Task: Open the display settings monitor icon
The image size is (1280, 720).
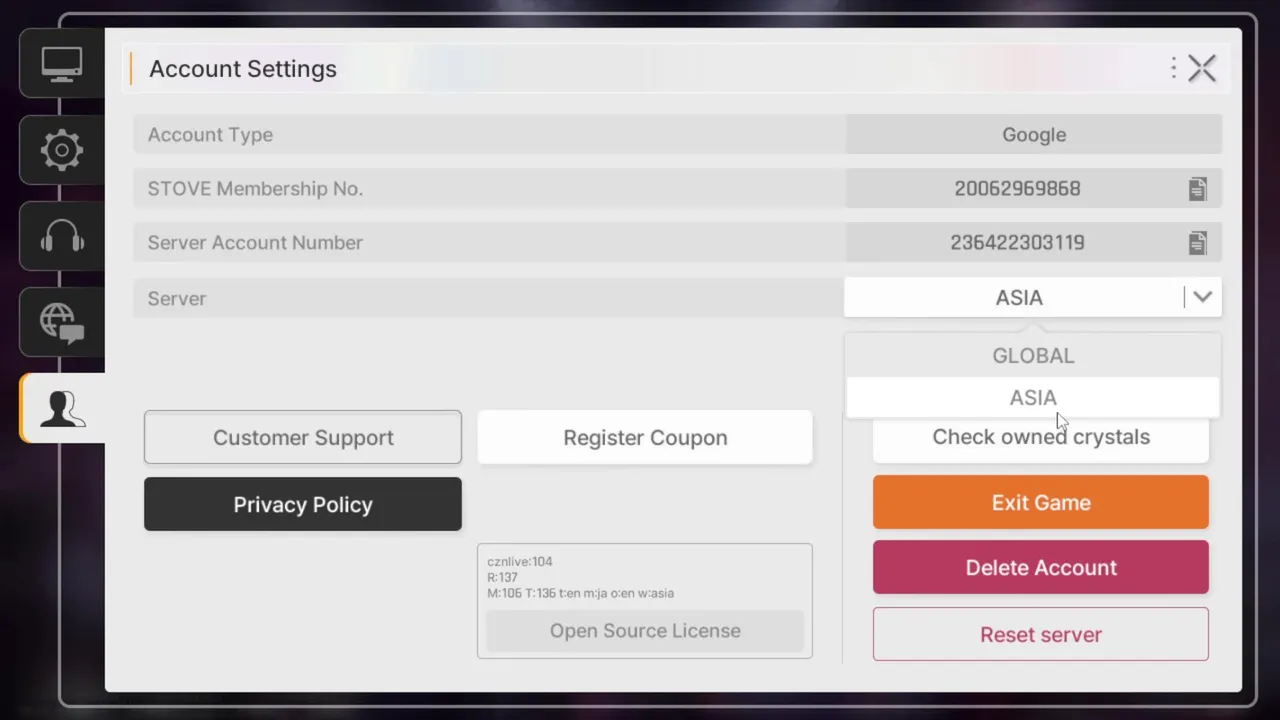Action: click(62, 64)
